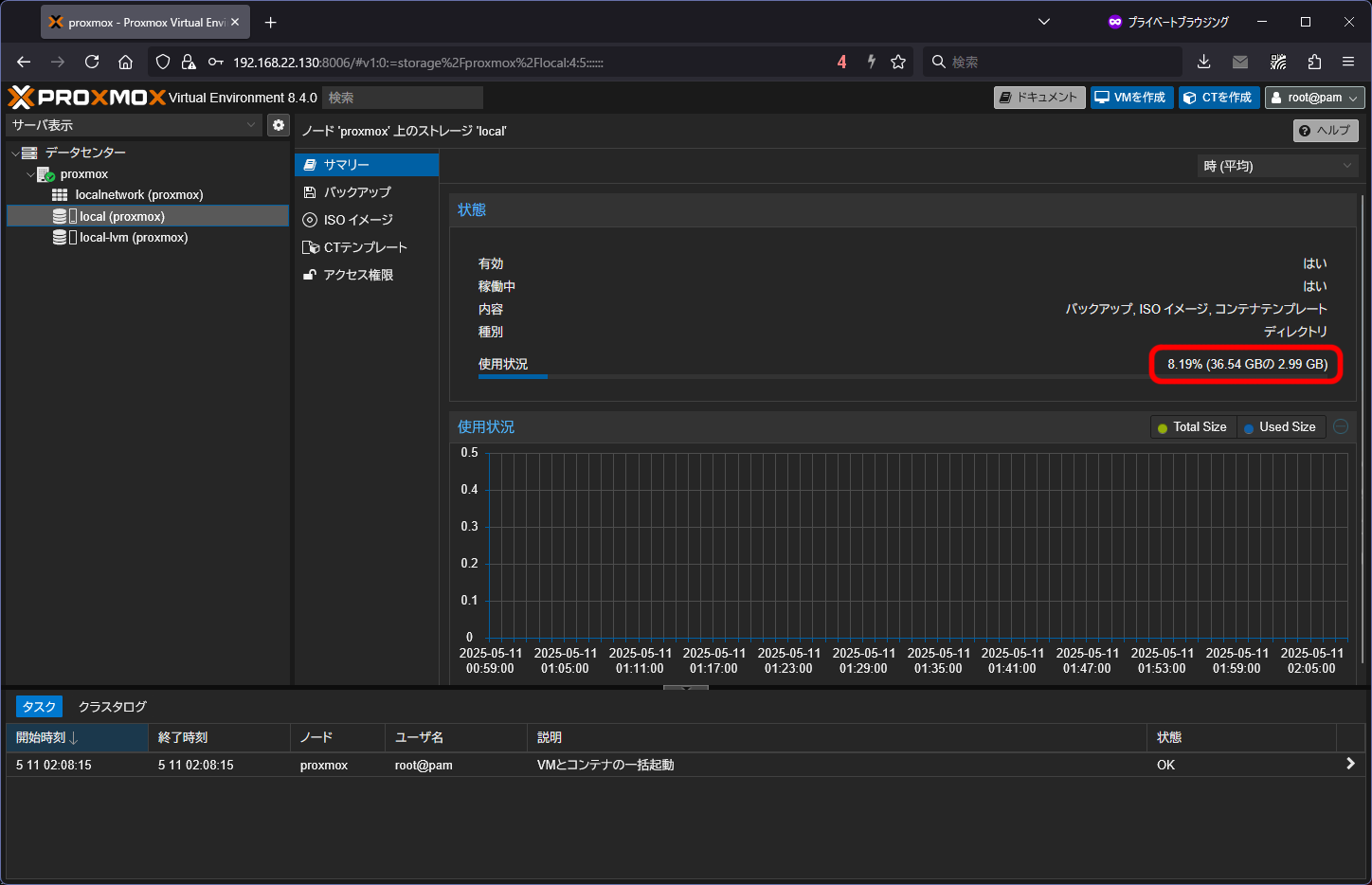Select local (proxmox) storage

pos(148,216)
